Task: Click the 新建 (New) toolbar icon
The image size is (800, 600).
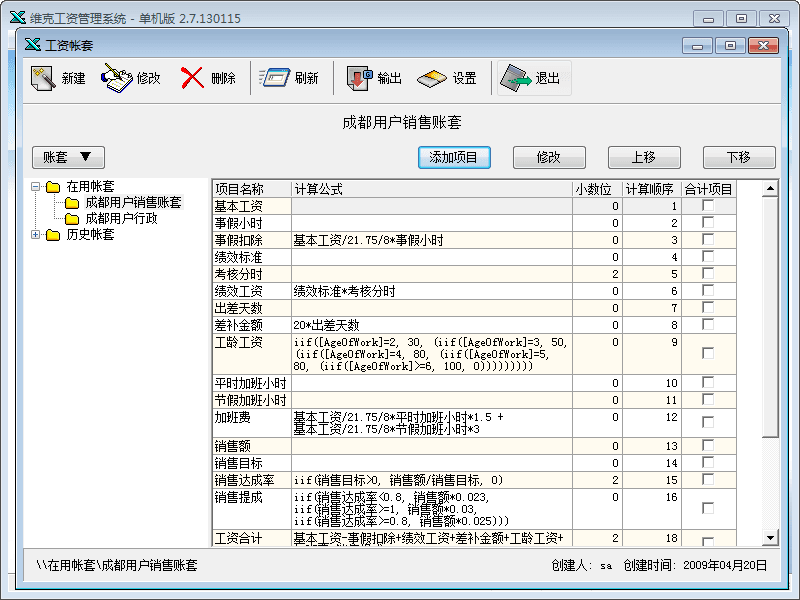Action: coord(43,79)
